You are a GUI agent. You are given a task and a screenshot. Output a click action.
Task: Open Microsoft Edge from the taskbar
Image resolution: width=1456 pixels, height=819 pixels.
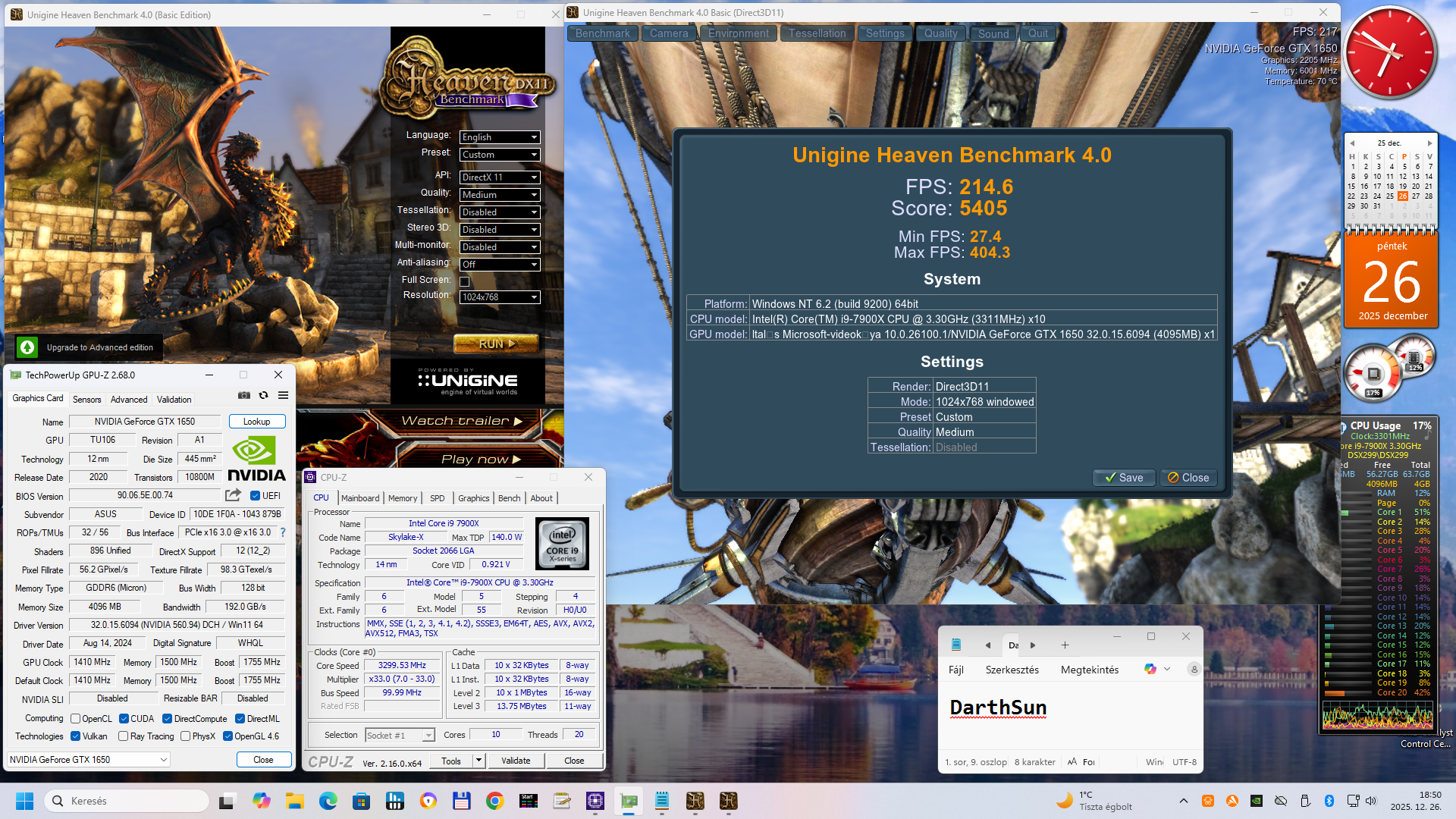click(x=328, y=801)
